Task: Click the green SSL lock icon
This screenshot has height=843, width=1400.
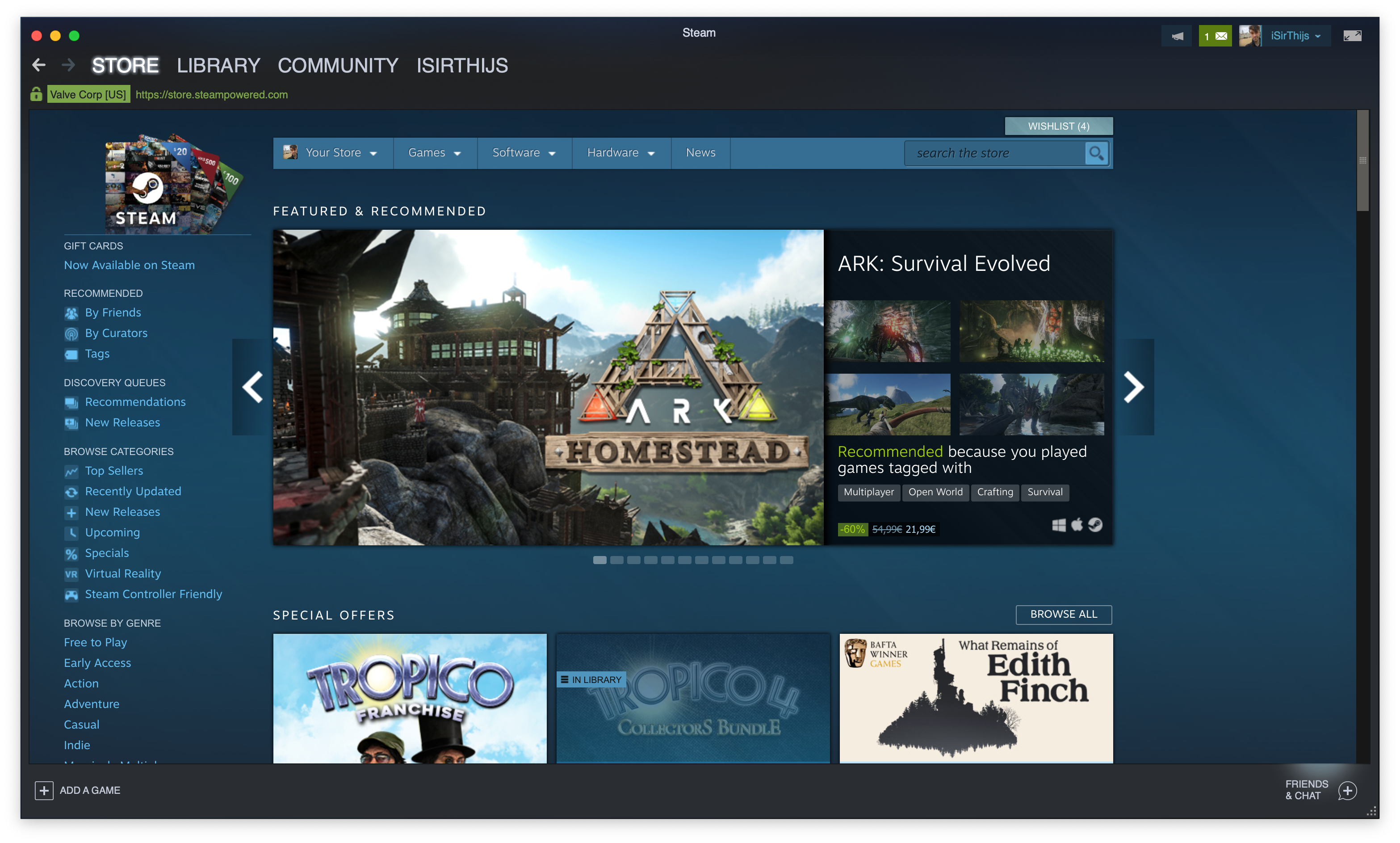Action: tap(36, 94)
